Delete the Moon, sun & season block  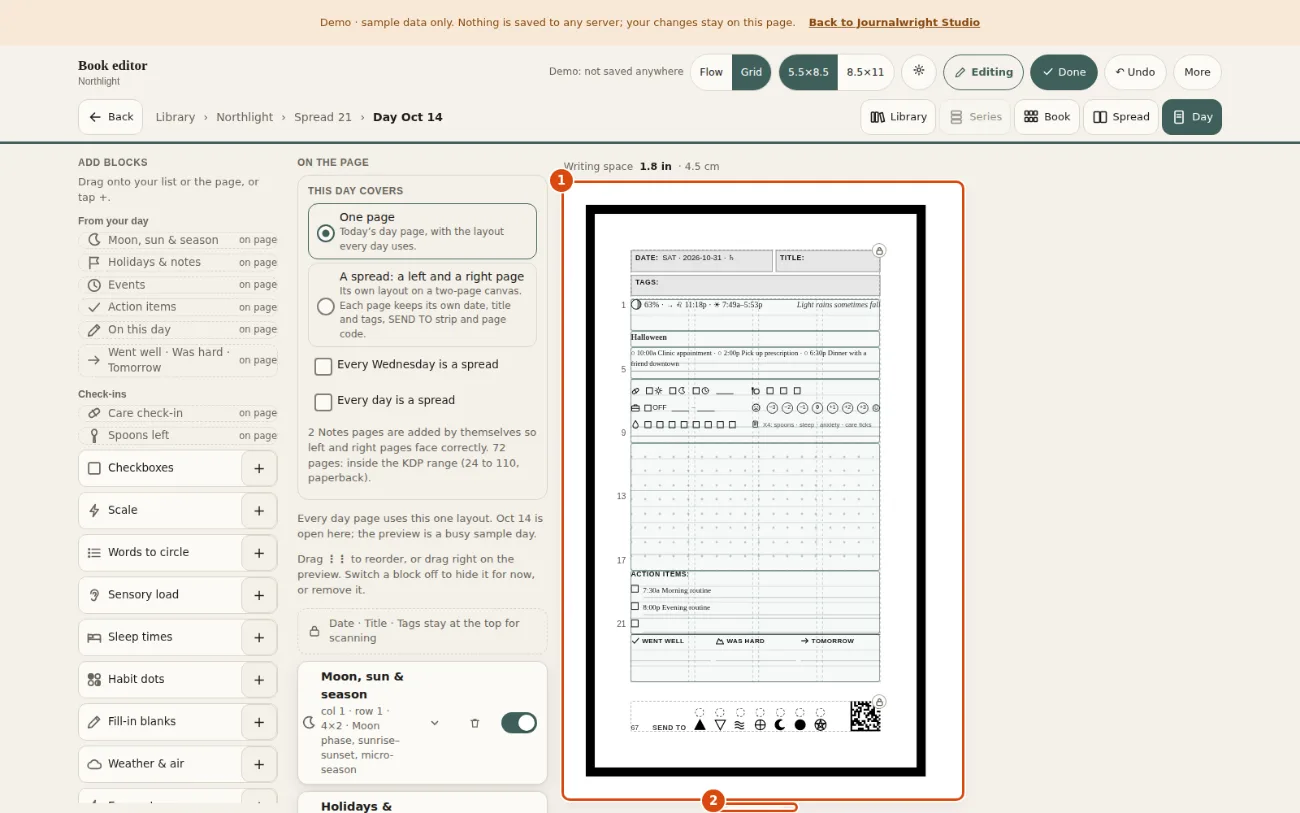(475, 723)
